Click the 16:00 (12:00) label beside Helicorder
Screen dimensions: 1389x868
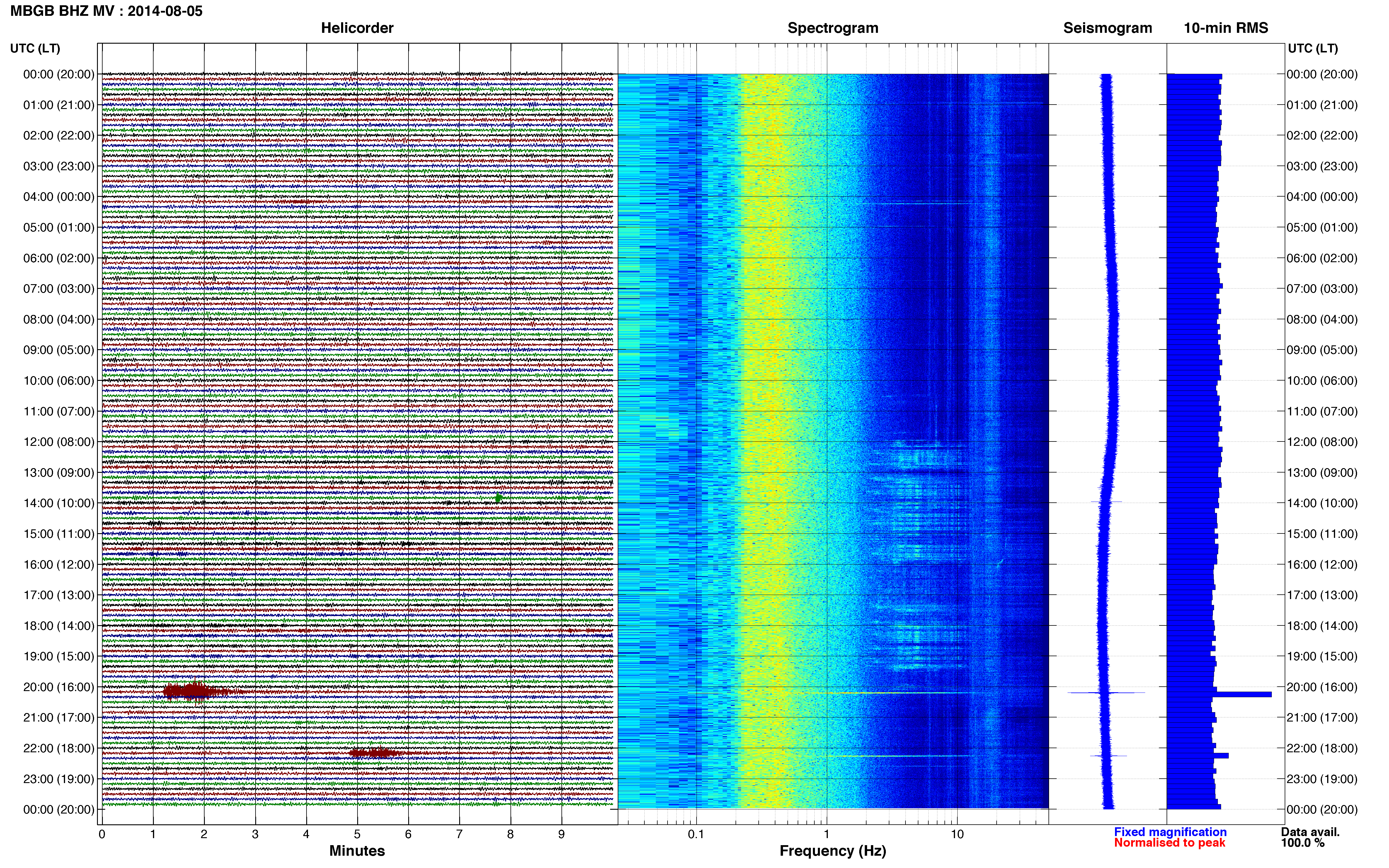click(x=59, y=564)
